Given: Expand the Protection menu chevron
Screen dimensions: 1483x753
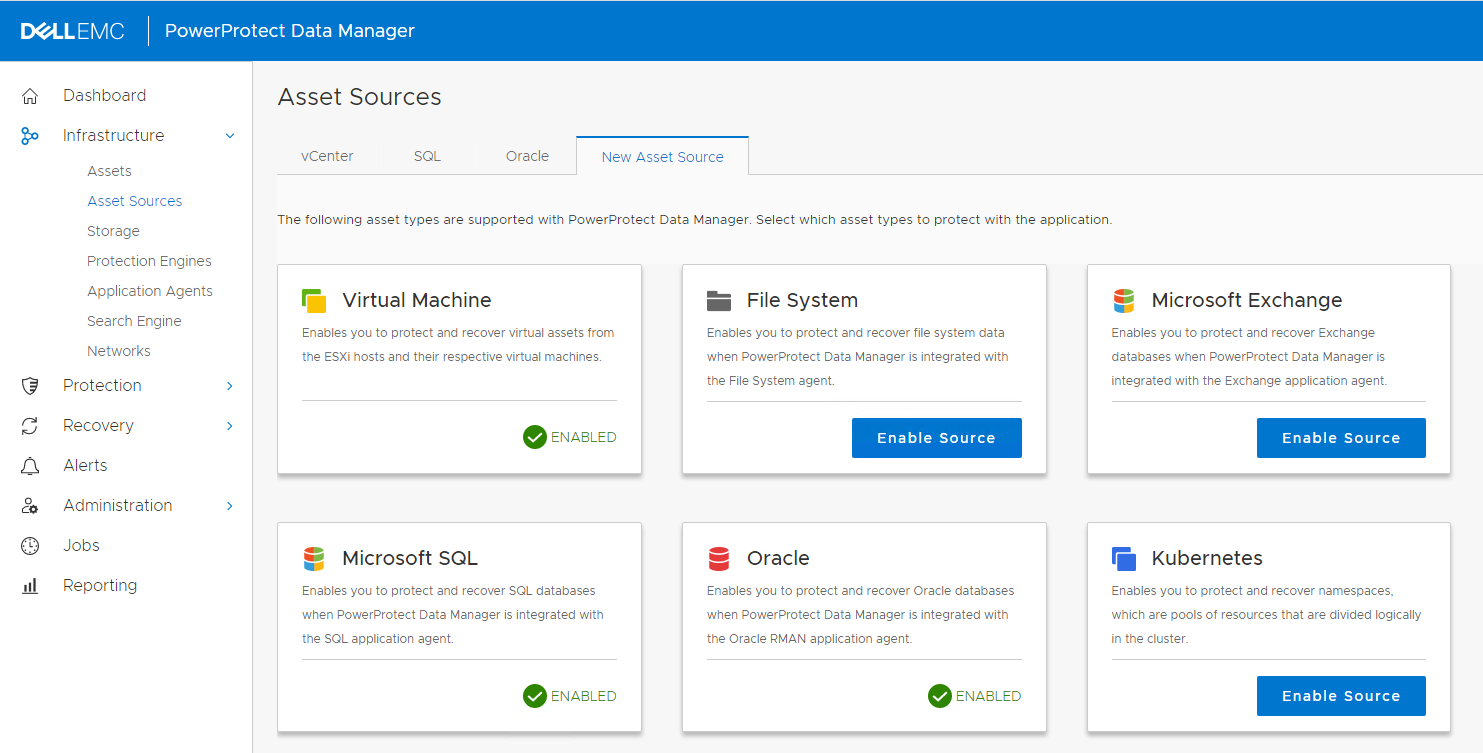Looking at the screenshot, I should pyautogui.click(x=230, y=386).
